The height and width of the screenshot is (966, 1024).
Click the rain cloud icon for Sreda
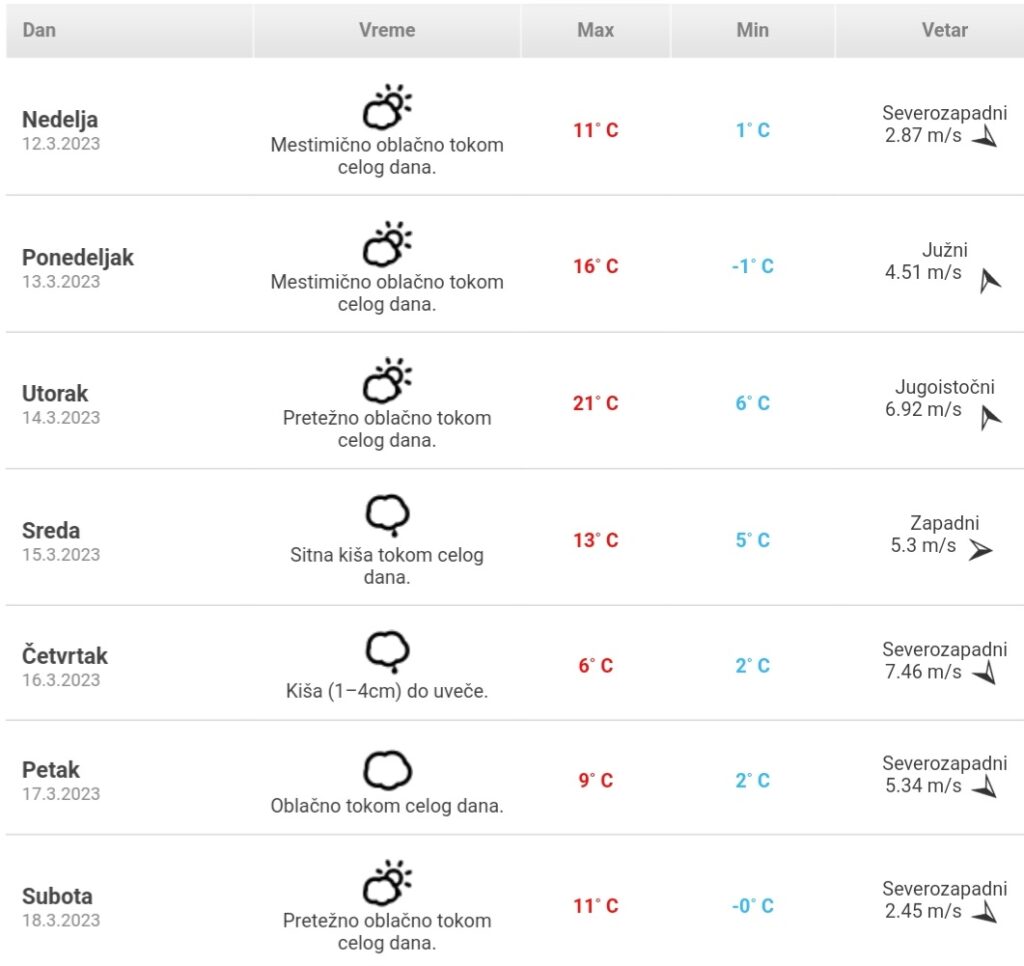click(x=386, y=516)
